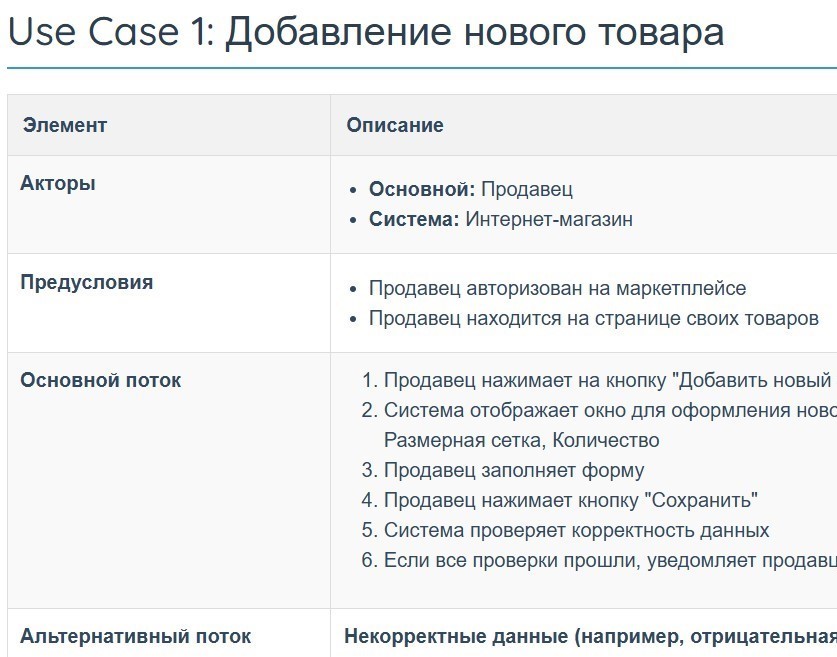The height and width of the screenshot is (657, 837).
Task: Click the heading "Use Case 1: Добавление нового товара"
Action: [x=365, y=33]
